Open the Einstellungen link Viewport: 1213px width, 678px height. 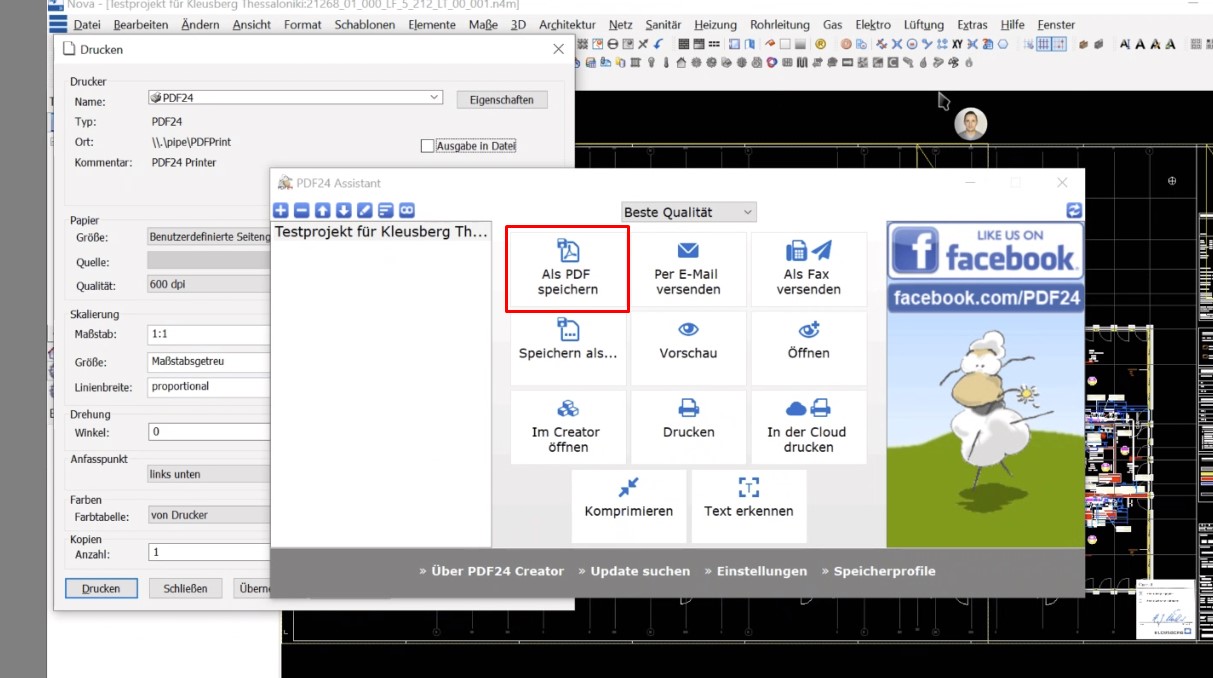pyautogui.click(x=755, y=571)
